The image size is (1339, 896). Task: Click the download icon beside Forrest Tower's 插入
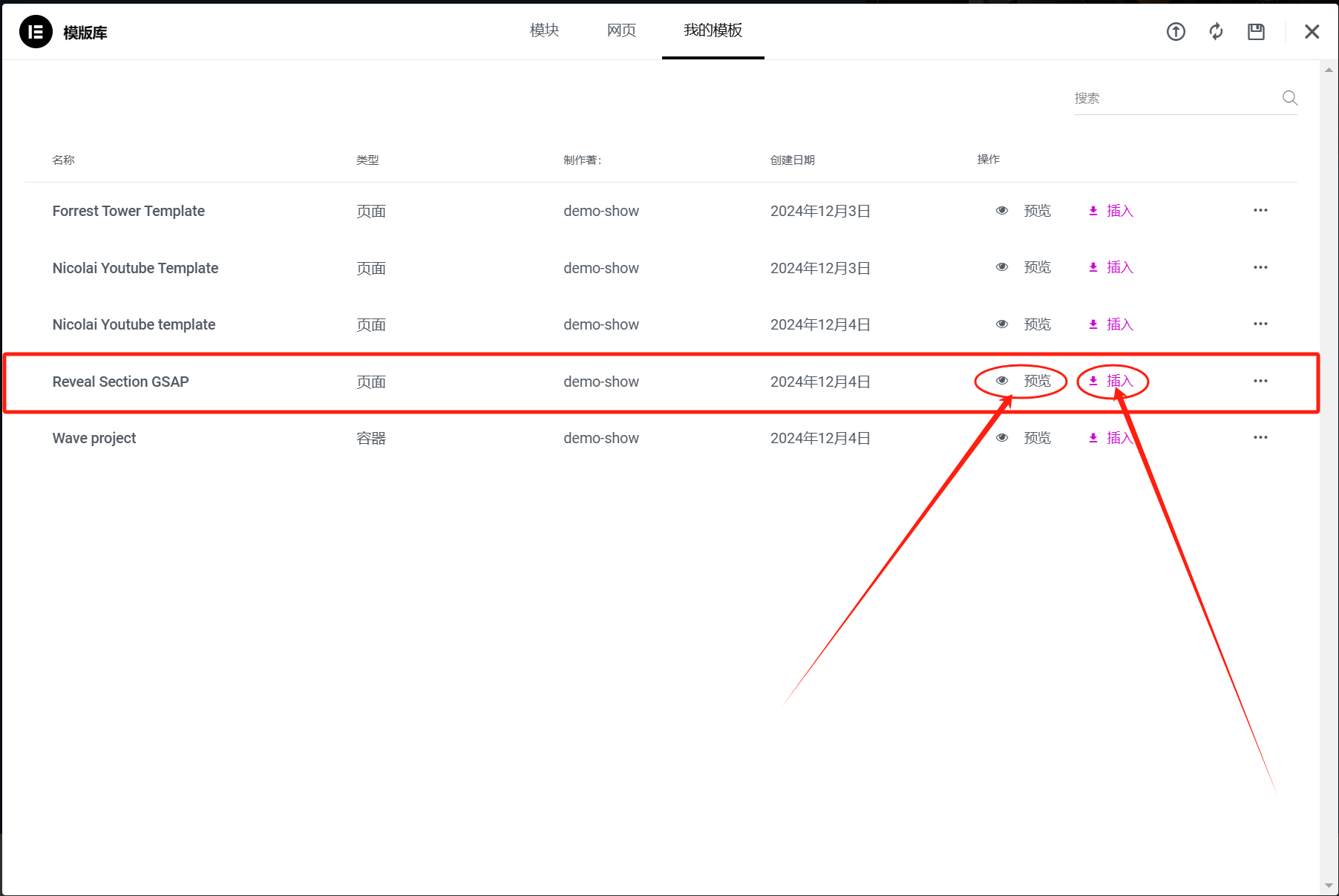(1093, 210)
